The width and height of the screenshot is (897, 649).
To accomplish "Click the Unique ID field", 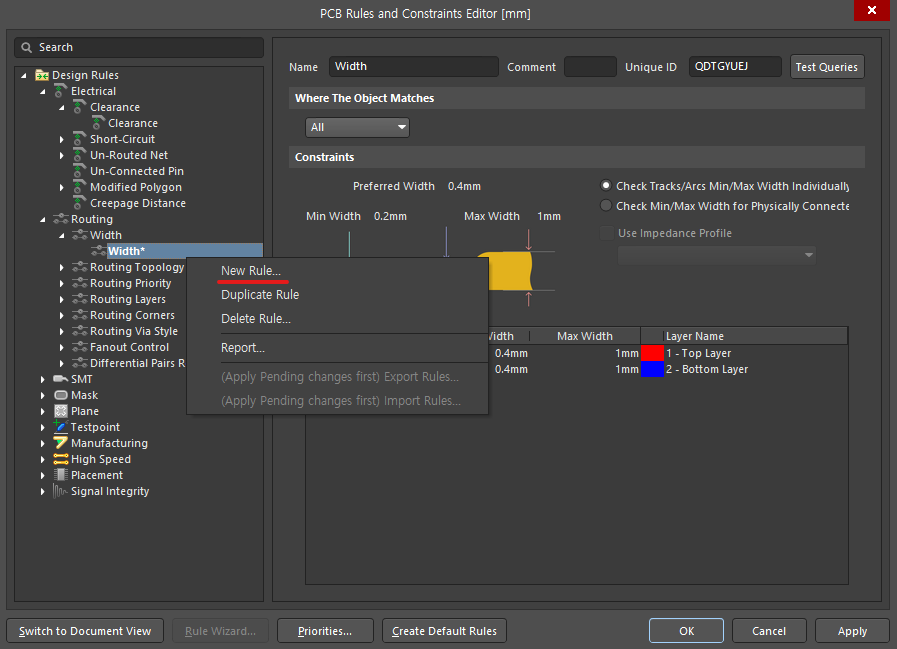I will click(x=735, y=66).
